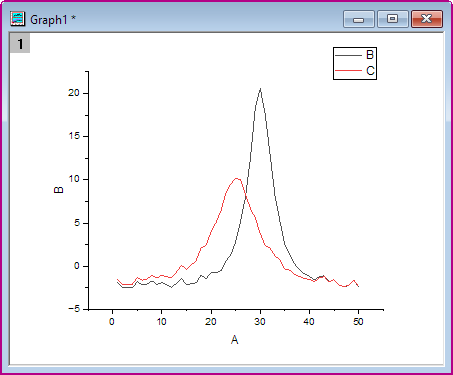Select the X axis title A

tap(235, 340)
